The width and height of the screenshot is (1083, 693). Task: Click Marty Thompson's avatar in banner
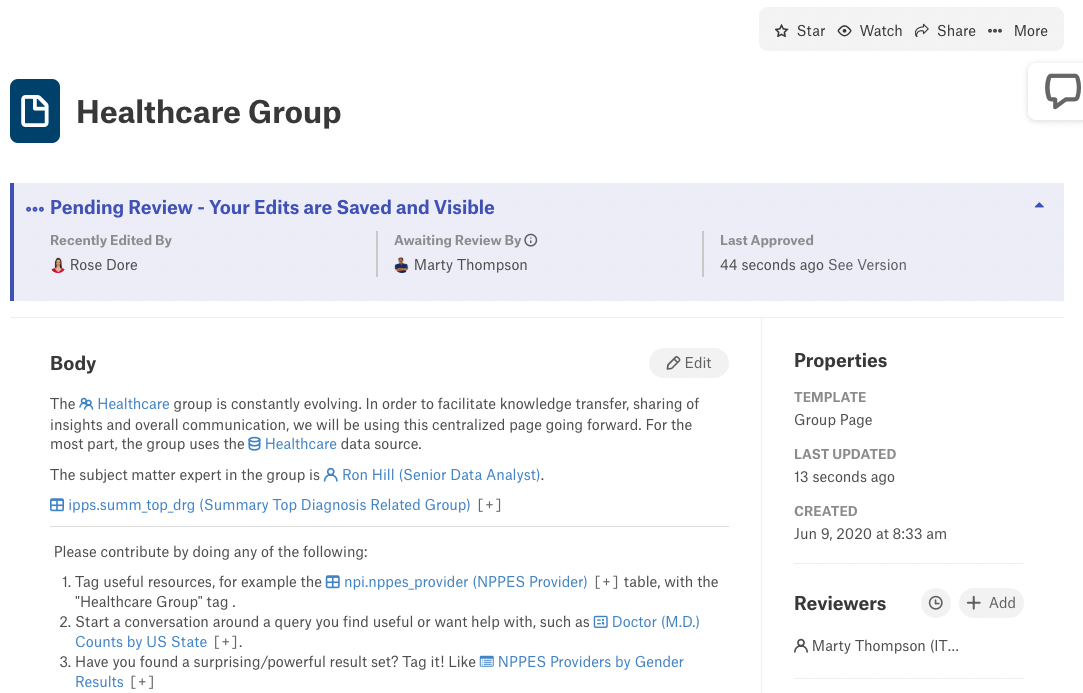coord(401,265)
